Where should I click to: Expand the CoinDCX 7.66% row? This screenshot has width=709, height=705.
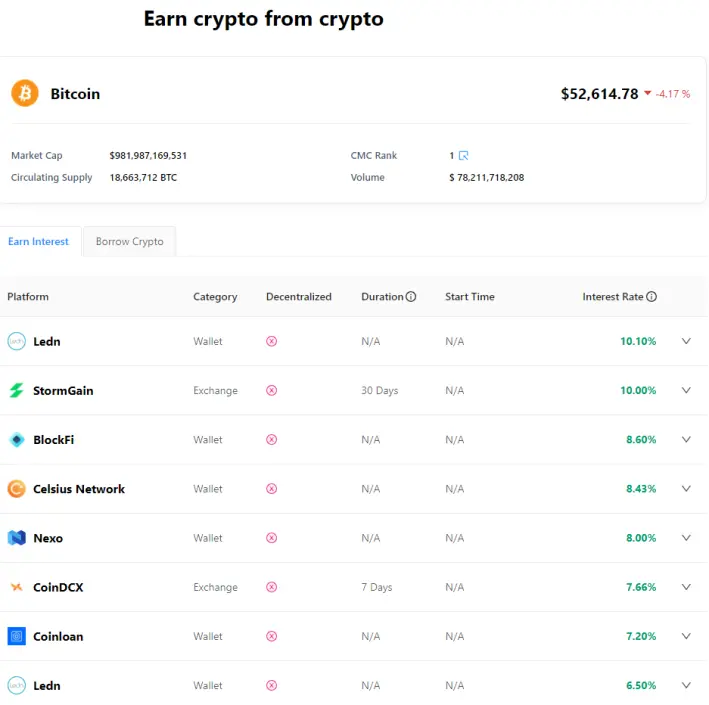[686, 587]
